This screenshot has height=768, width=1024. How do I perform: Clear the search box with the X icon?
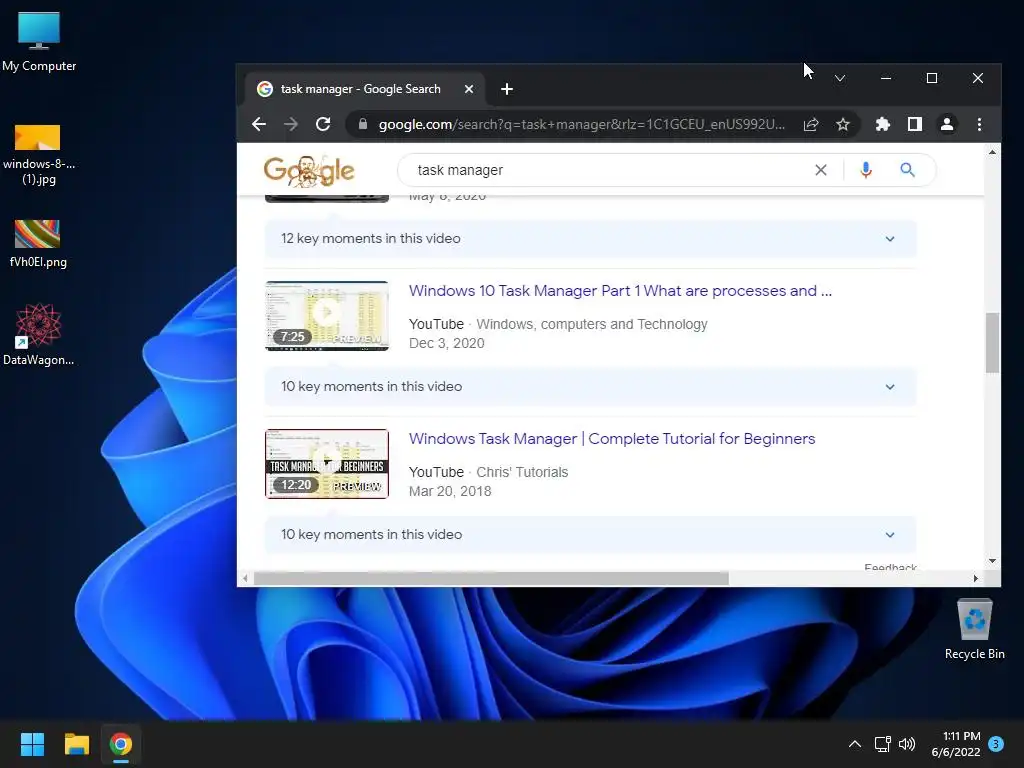click(821, 170)
